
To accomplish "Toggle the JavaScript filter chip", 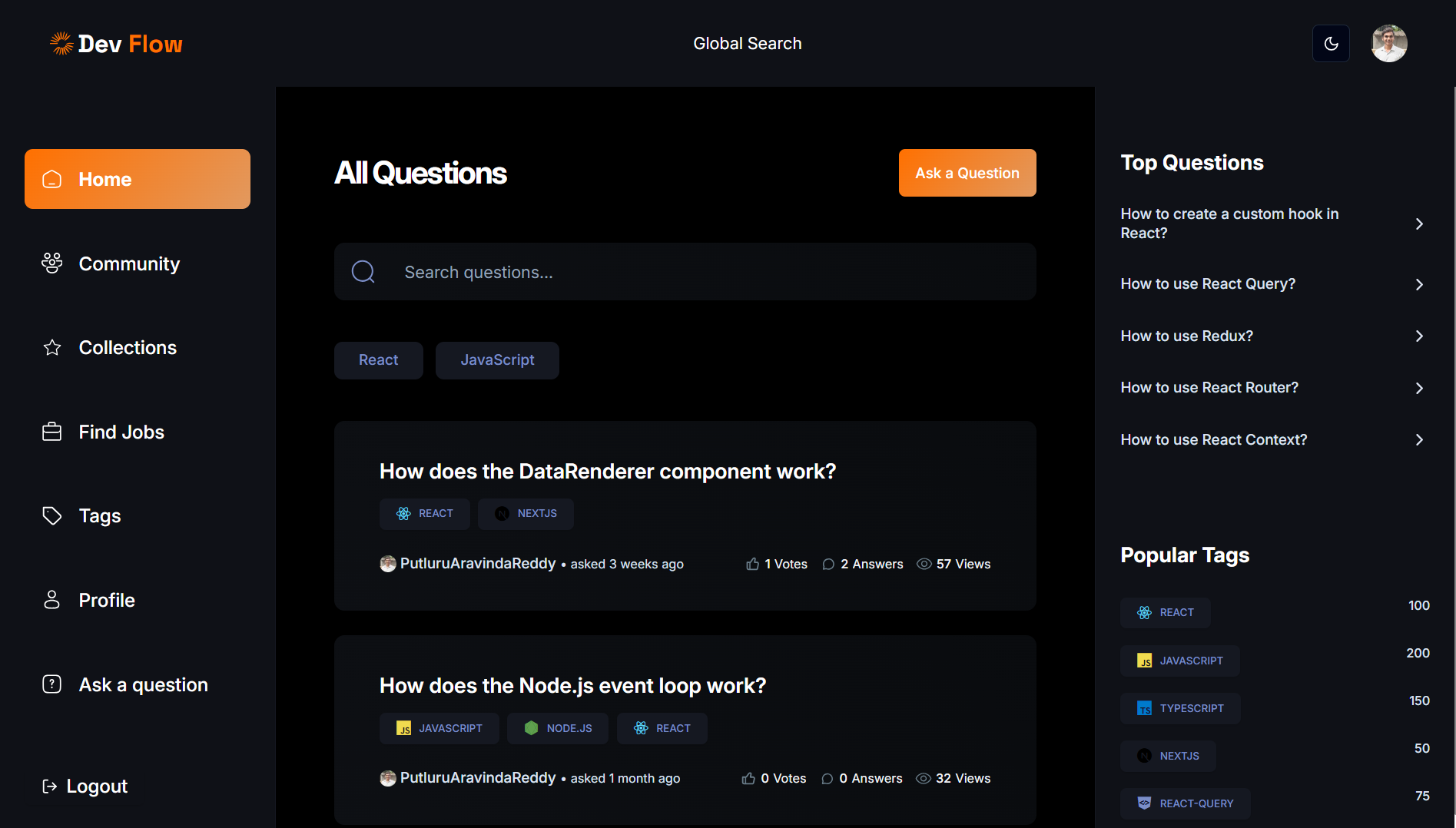I will point(497,360).
